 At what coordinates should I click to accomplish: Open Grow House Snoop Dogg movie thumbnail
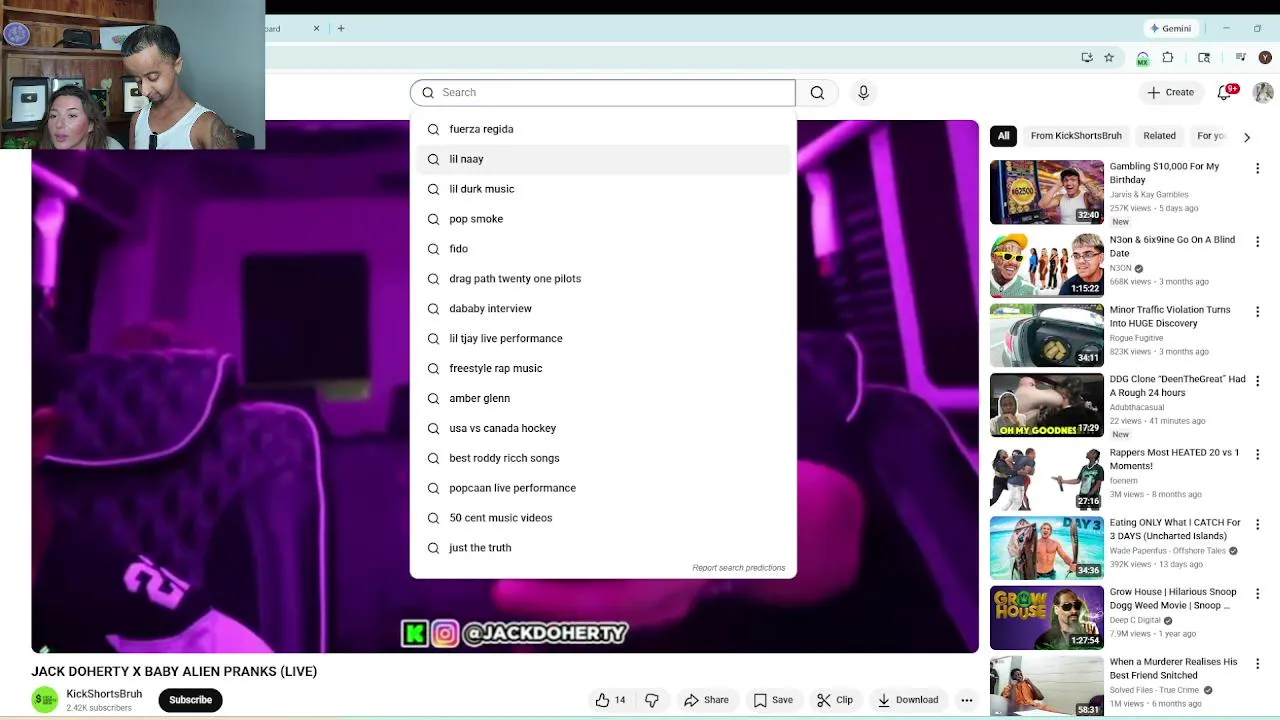1046,618
